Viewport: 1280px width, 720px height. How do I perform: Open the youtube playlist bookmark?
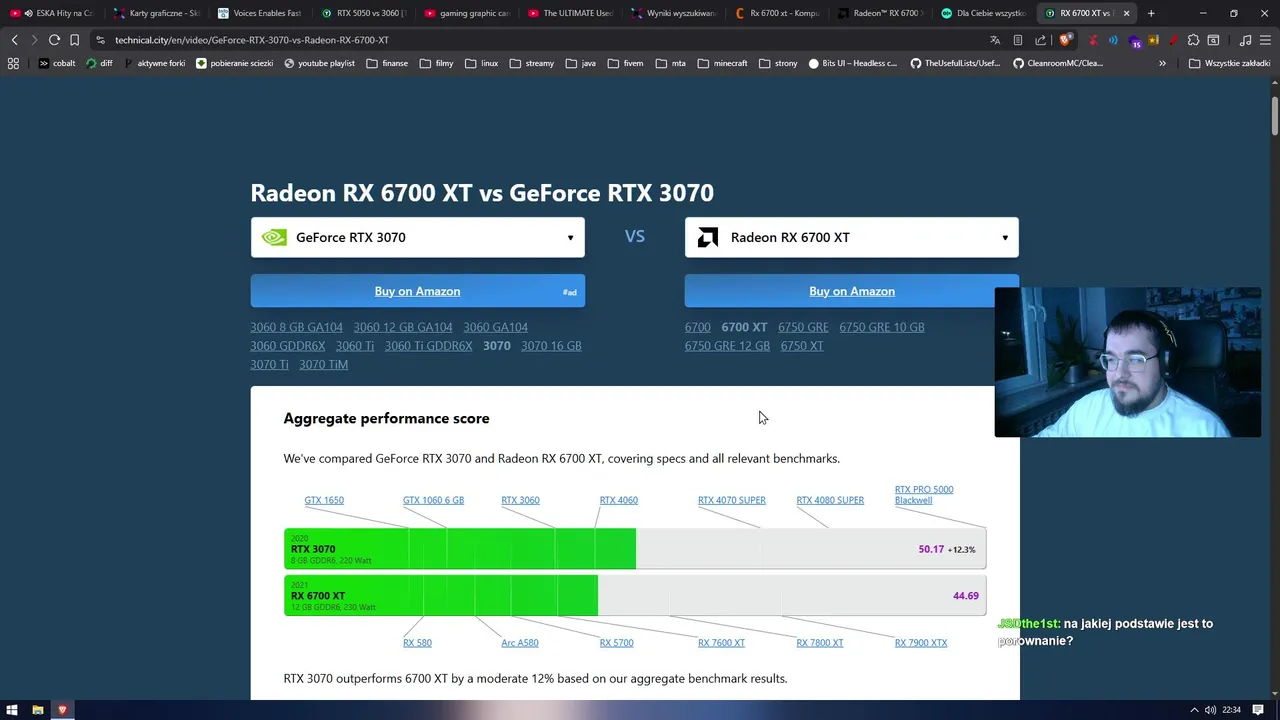click(319, 63)
